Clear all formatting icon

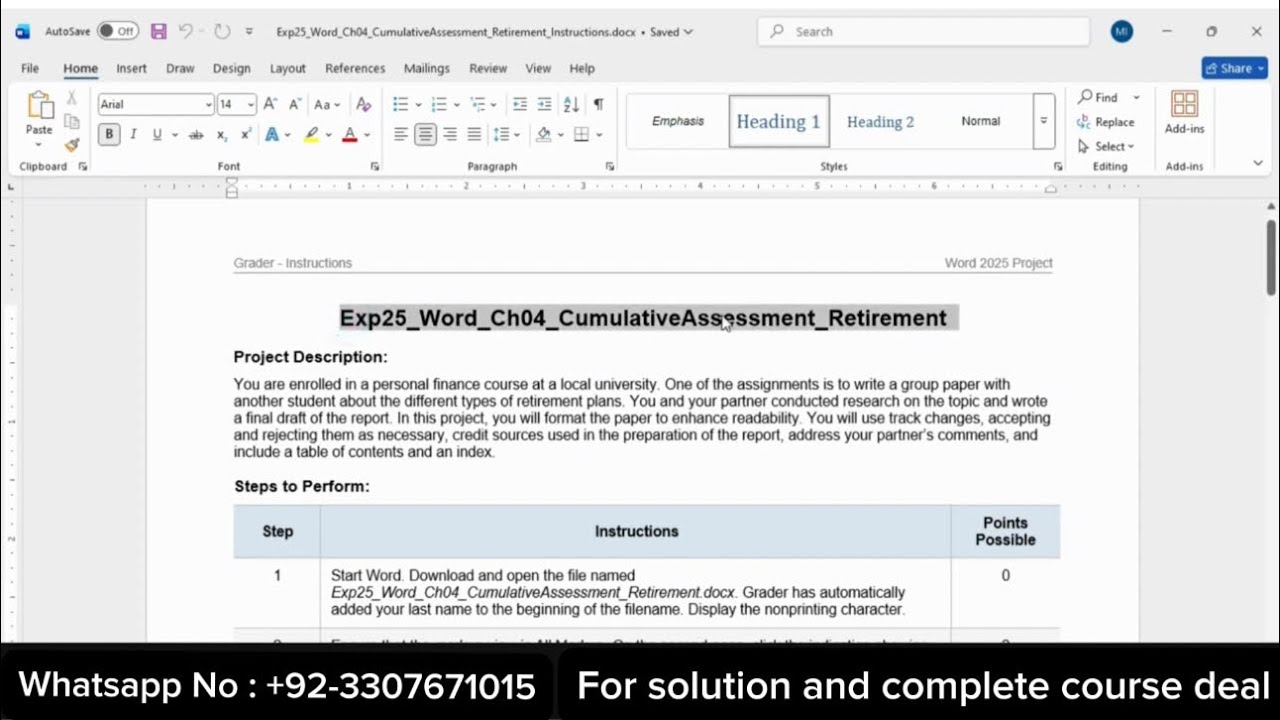(364, 104)
